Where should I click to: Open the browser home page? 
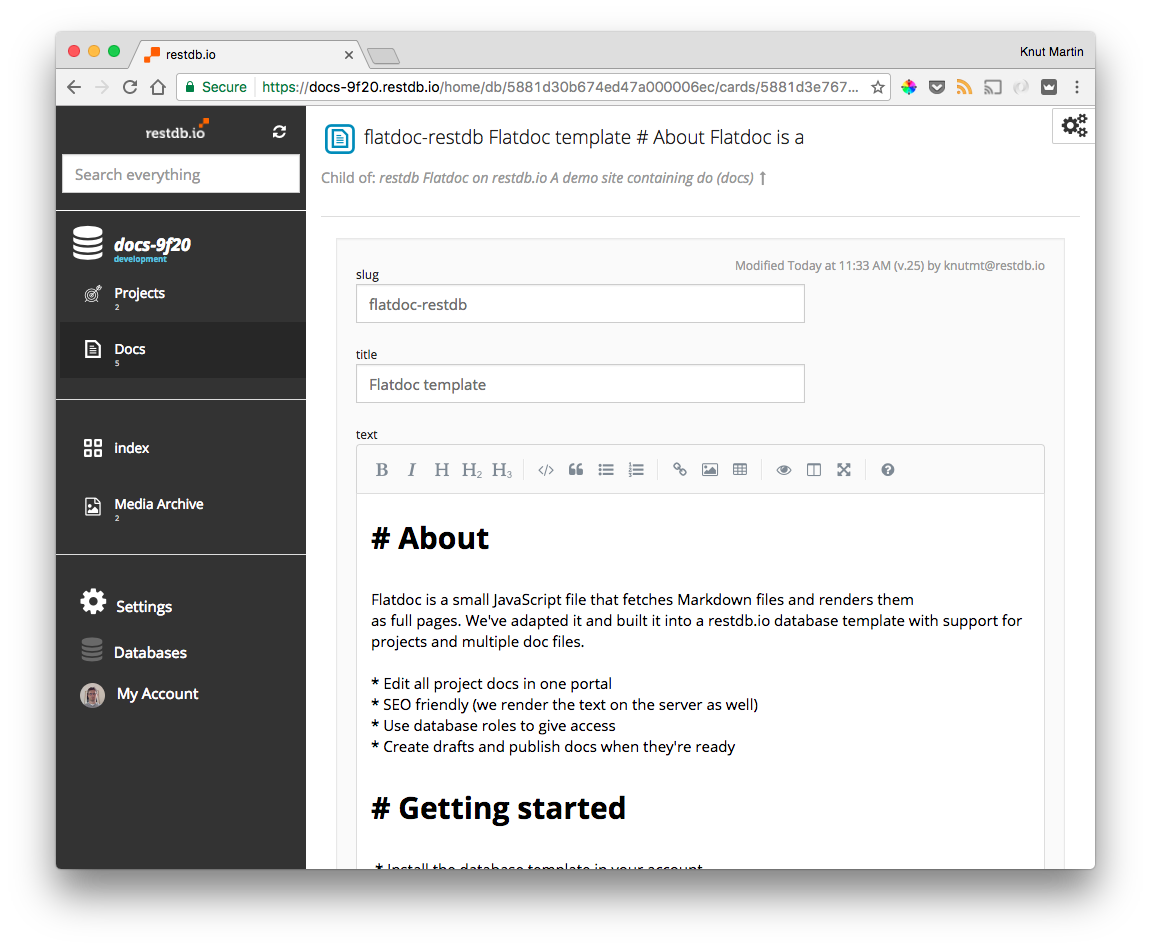pyautogui.click(x=158, y=87)
